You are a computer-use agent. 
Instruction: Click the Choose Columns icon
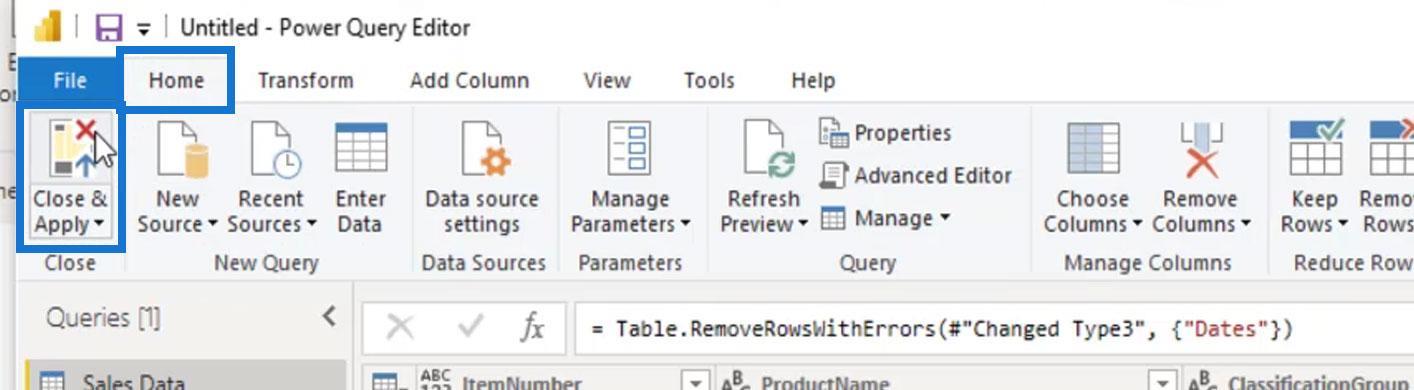[1093, 150]
